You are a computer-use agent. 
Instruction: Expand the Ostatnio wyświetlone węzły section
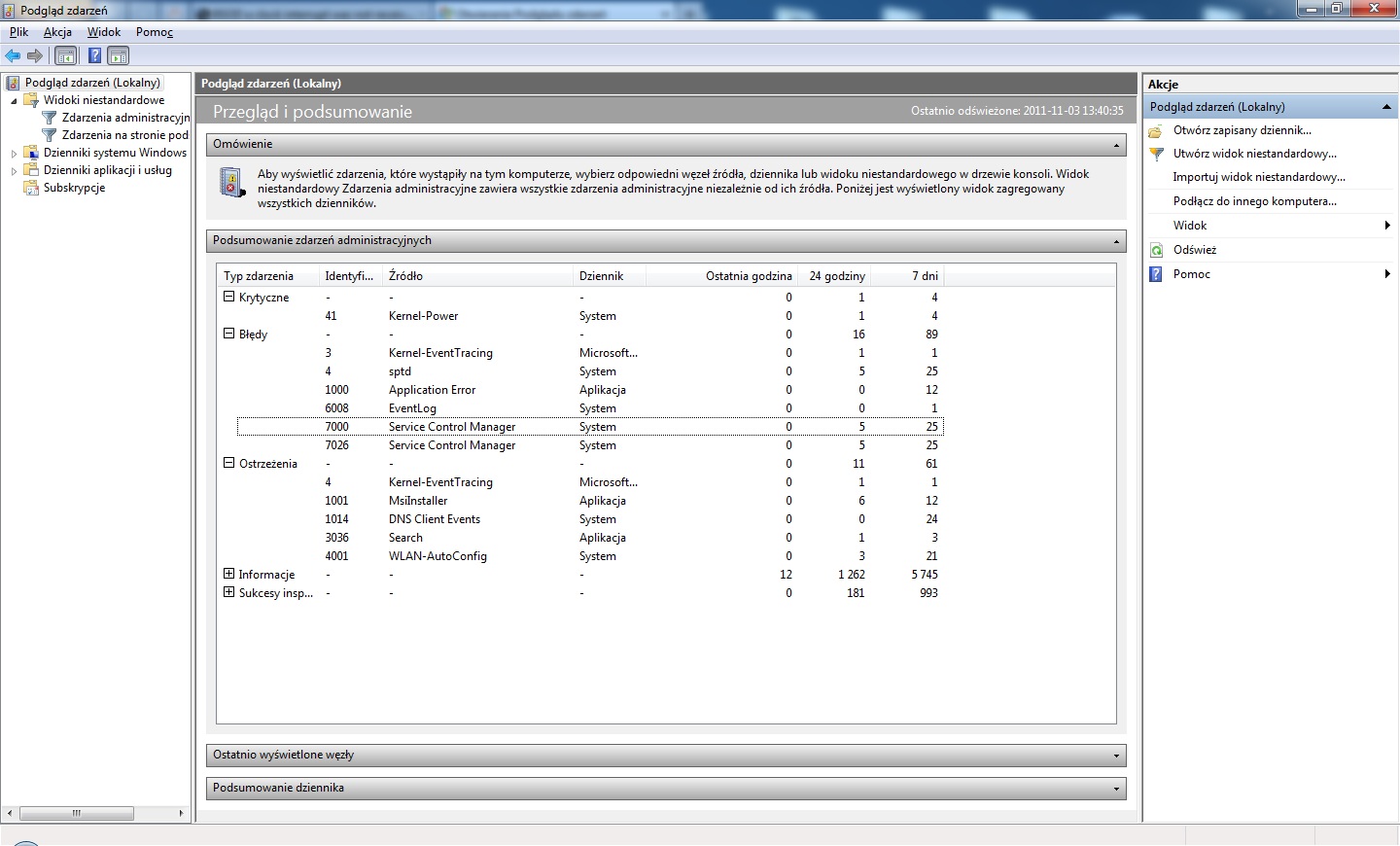tap(1116, 755)
